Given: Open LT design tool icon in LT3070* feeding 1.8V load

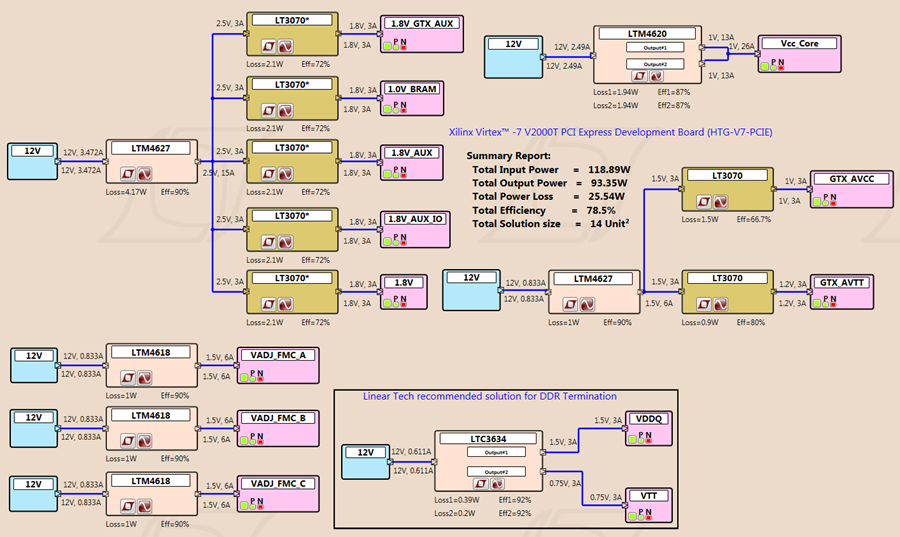Looking at the screenshot, I should click(x=269, y=303).
